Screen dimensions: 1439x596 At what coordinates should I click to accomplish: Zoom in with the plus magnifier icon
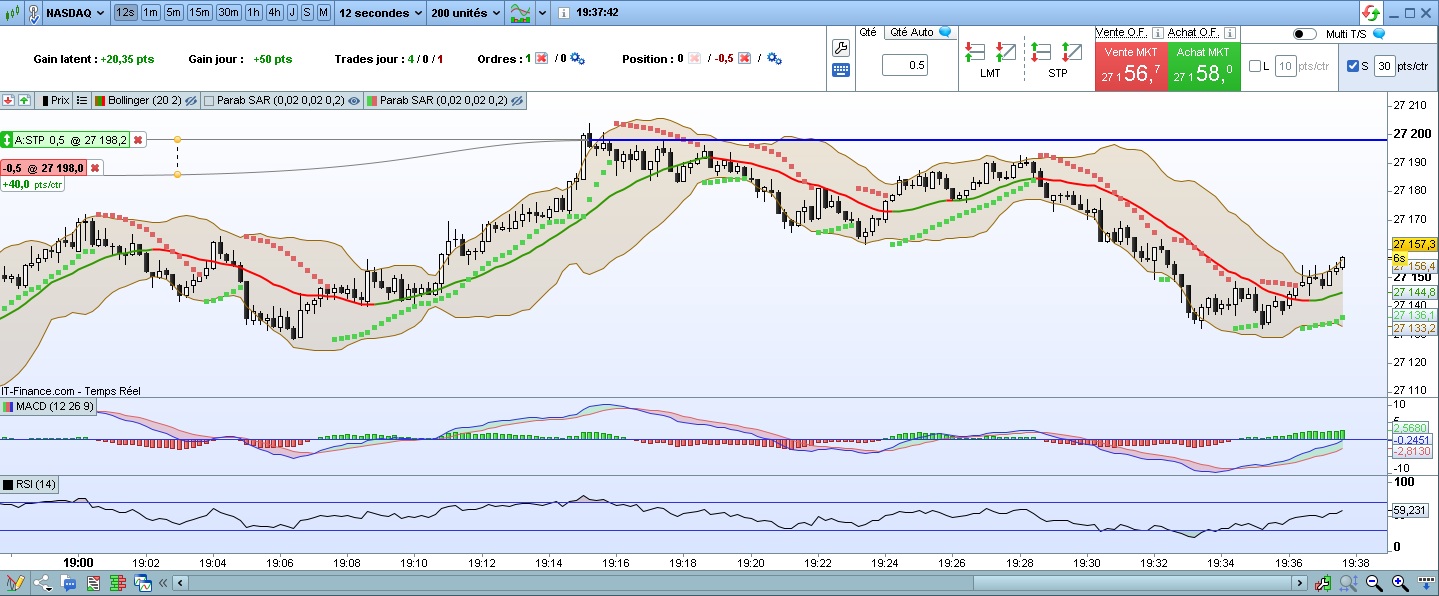click(1399, 582)
